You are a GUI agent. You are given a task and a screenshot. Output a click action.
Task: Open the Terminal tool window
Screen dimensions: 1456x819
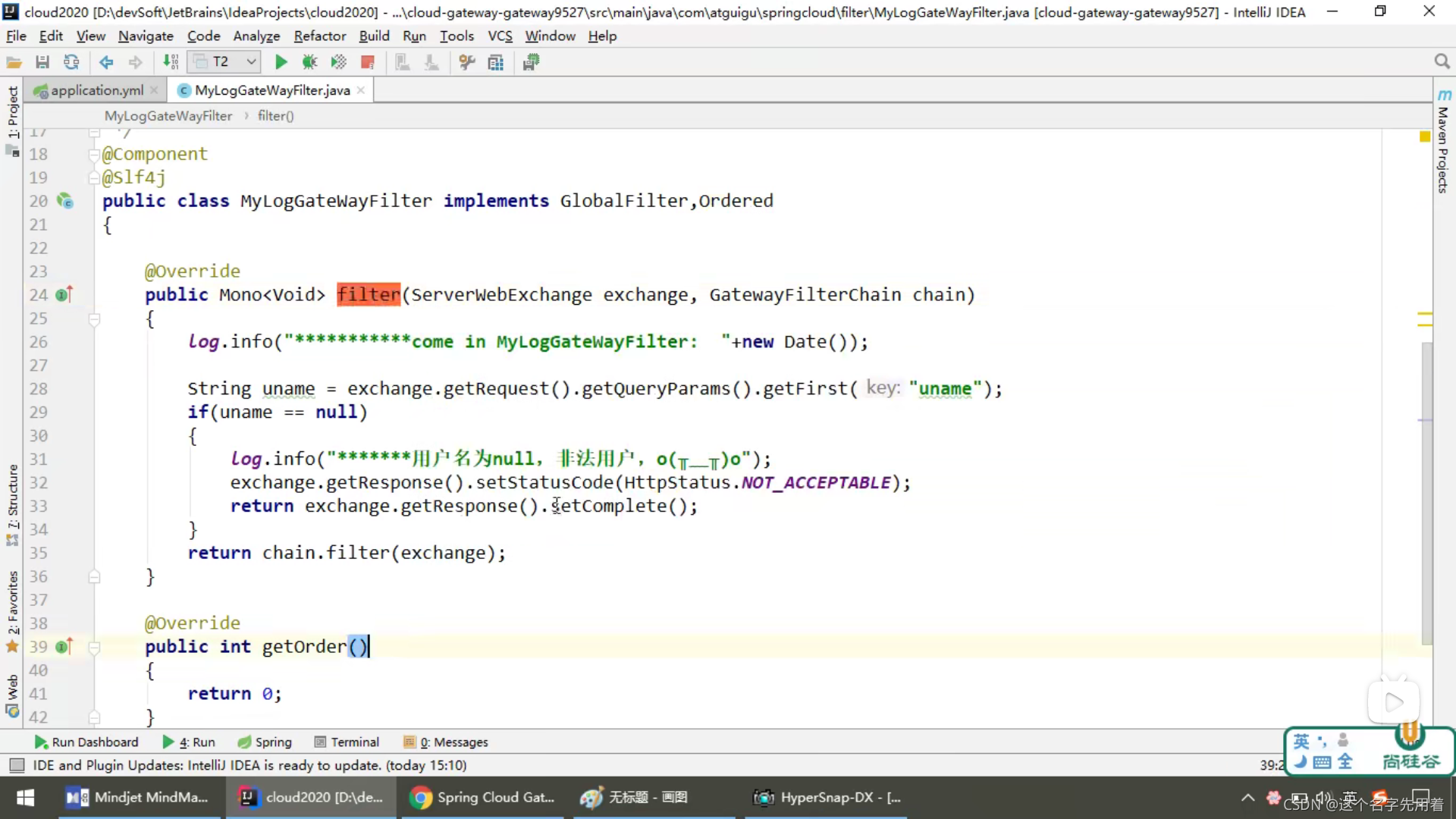(347, 742)
